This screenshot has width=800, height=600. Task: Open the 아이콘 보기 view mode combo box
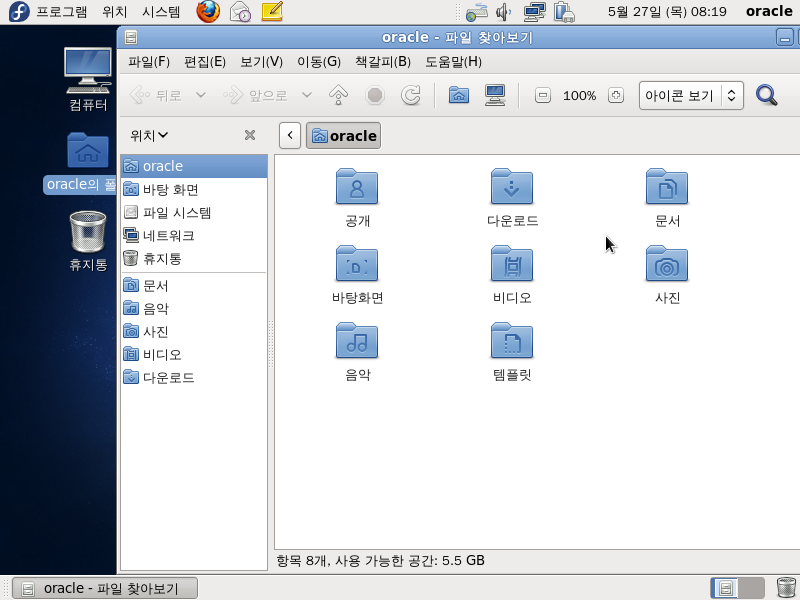coord(691,95)
